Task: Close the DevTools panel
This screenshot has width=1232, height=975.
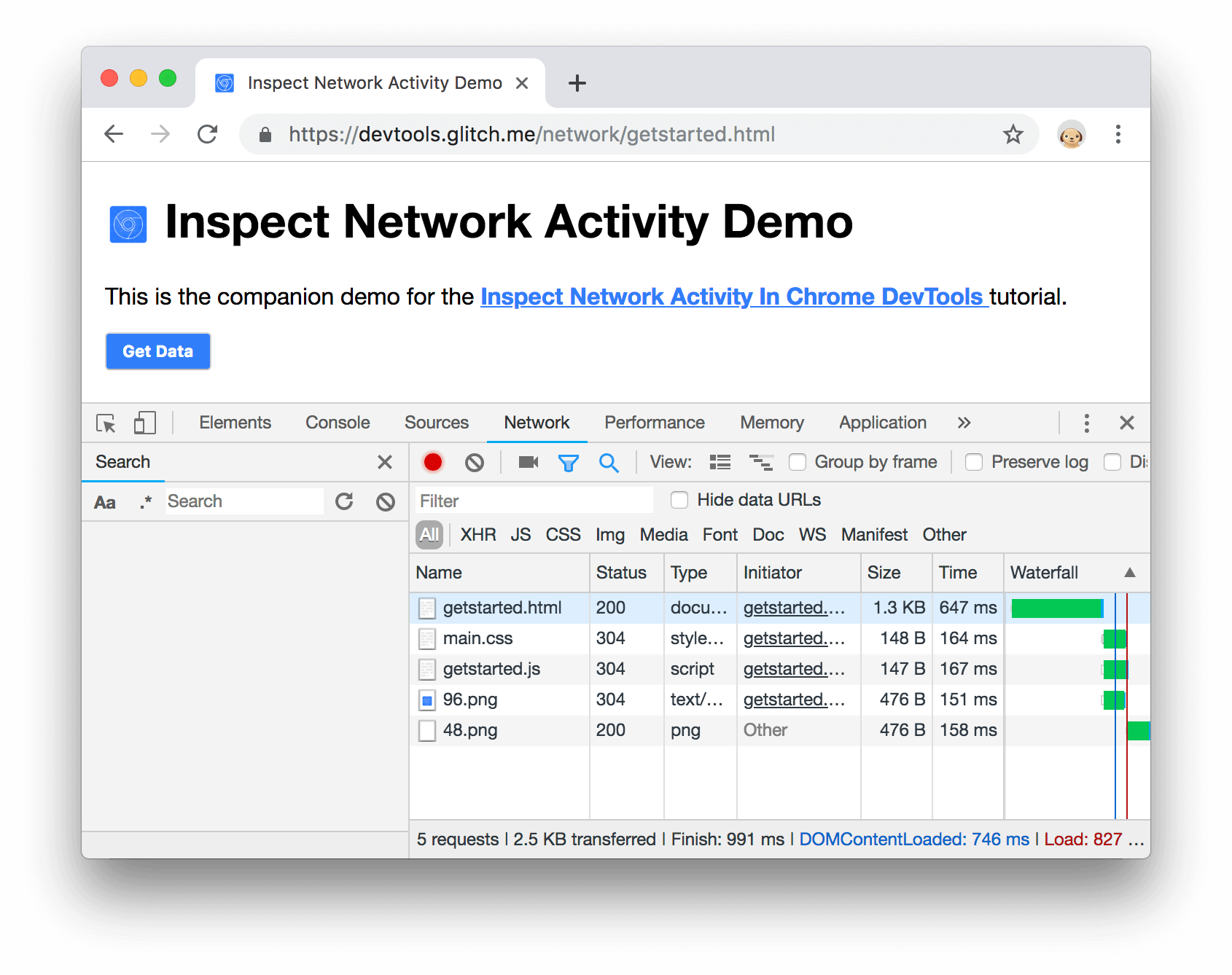Action: coord(1126,423)
